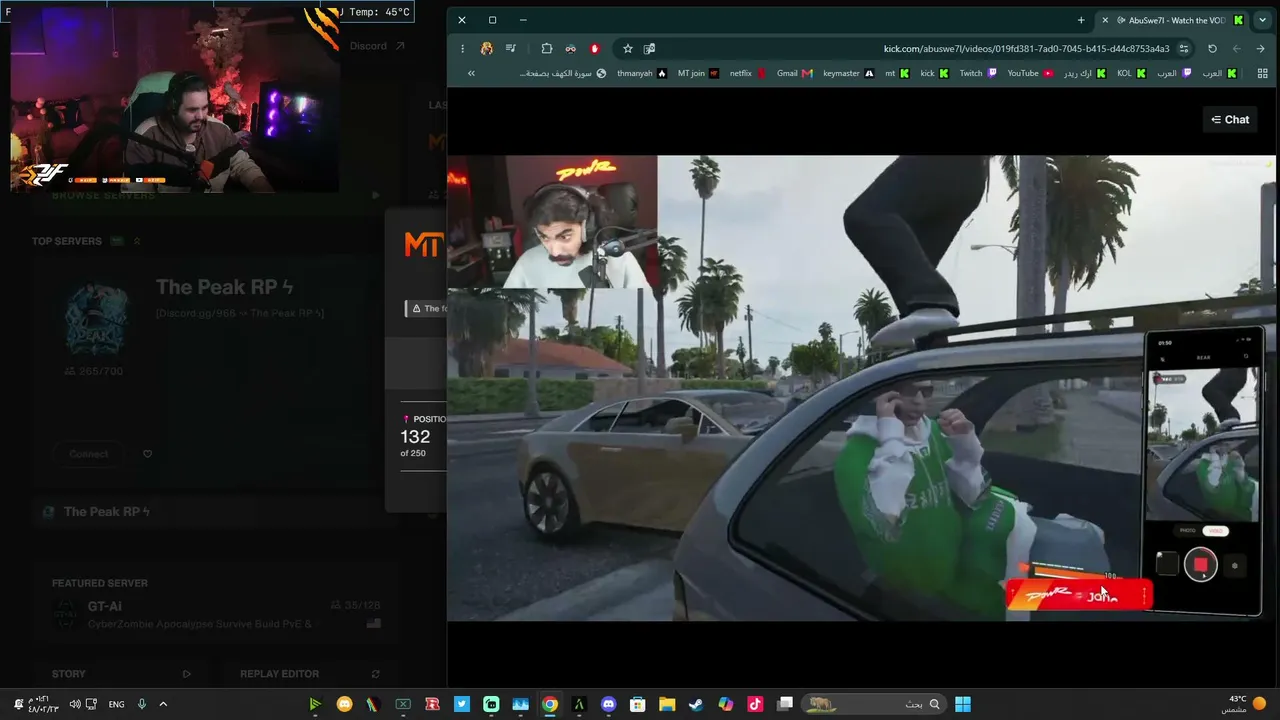This screenshot has width=1280, height=720.
Task: Open the kick bookmark
Action: point(934,73)
